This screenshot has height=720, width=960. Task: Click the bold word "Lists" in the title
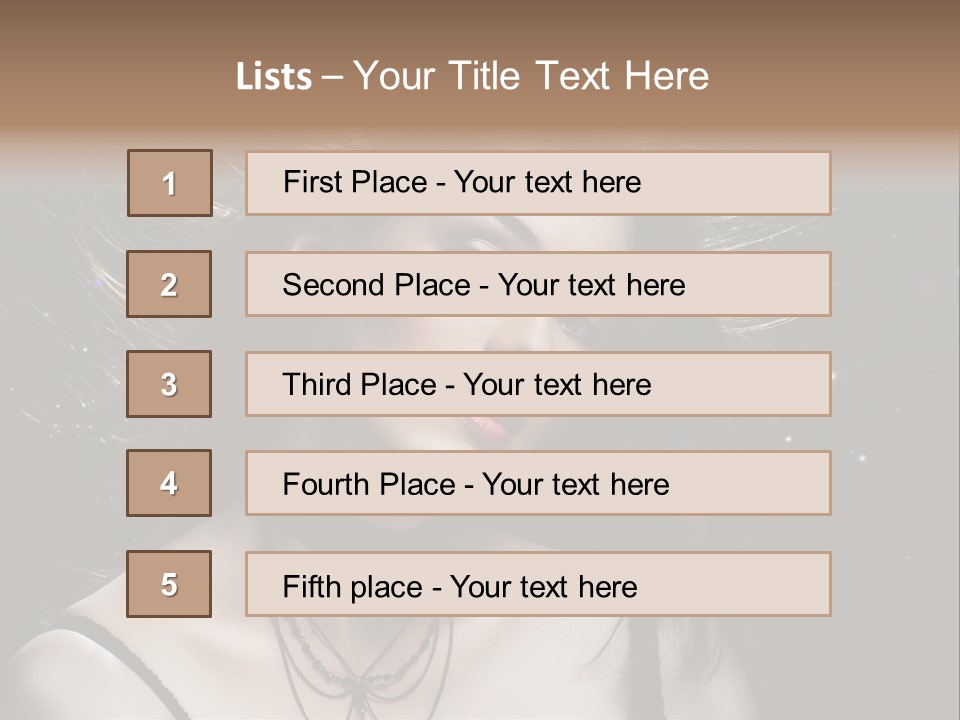[x=273, y=77]
